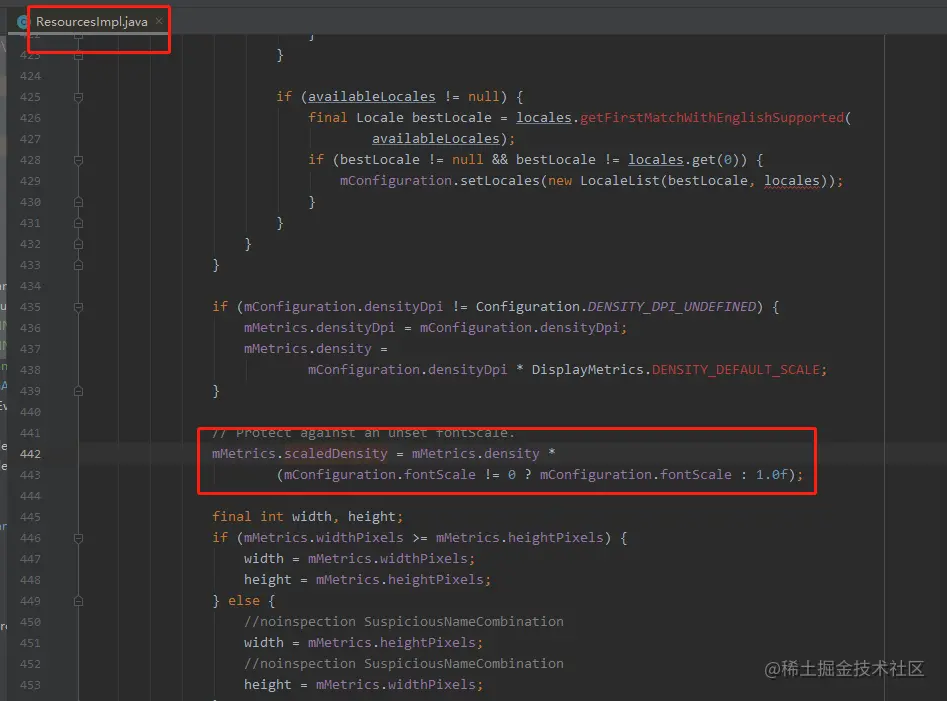Click the else keyword on line 449
The image size is (947, 701).
tap(243, 601)
